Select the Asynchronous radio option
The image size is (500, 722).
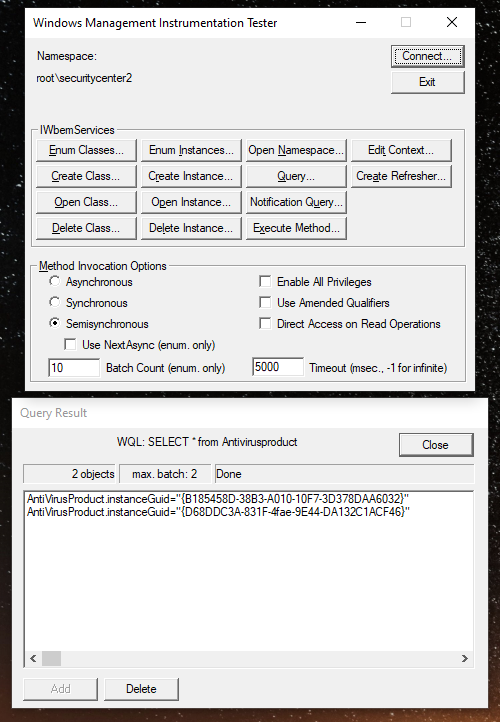pos(55,281)
